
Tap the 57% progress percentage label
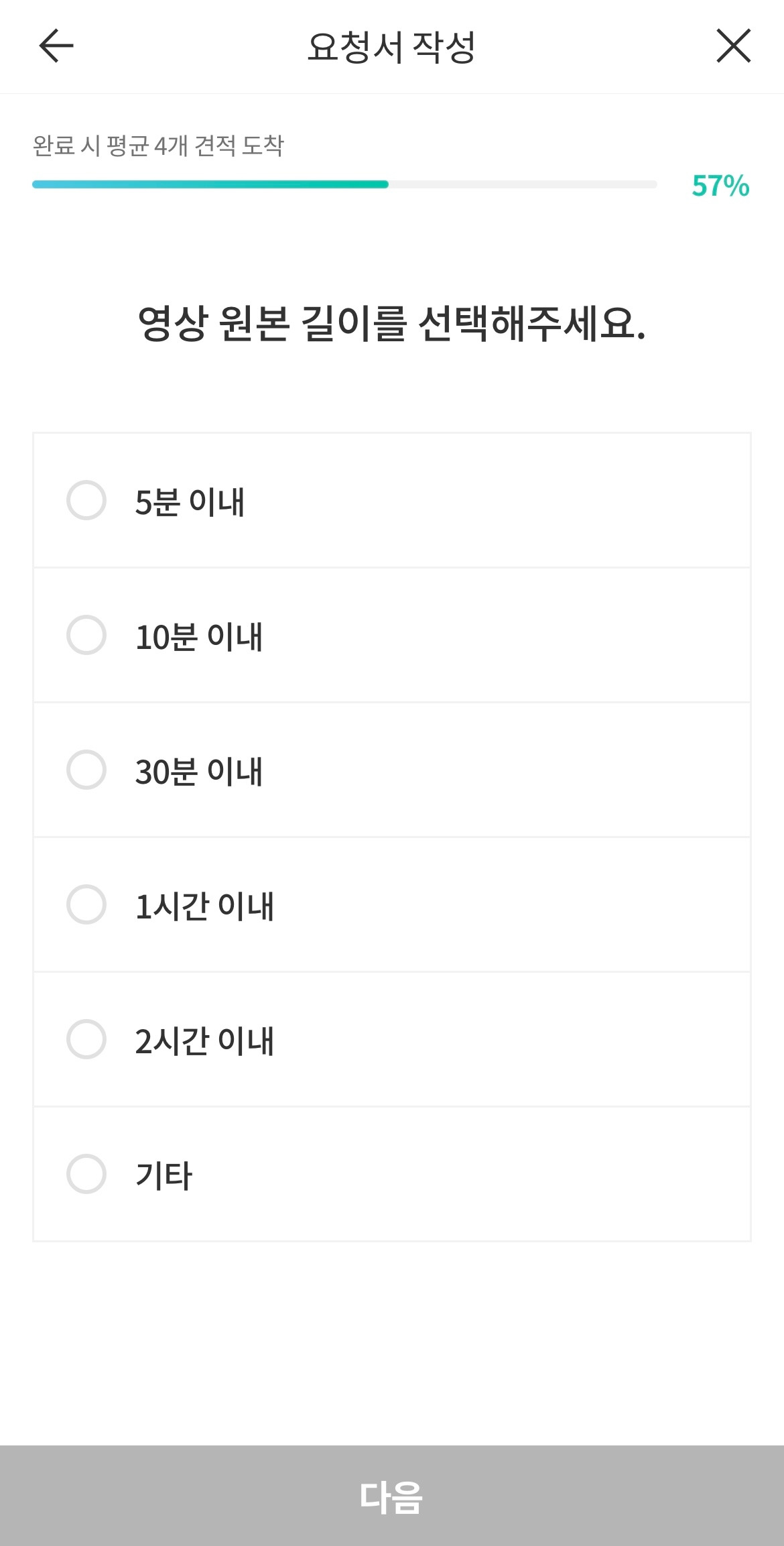click(x=720, y=186)
